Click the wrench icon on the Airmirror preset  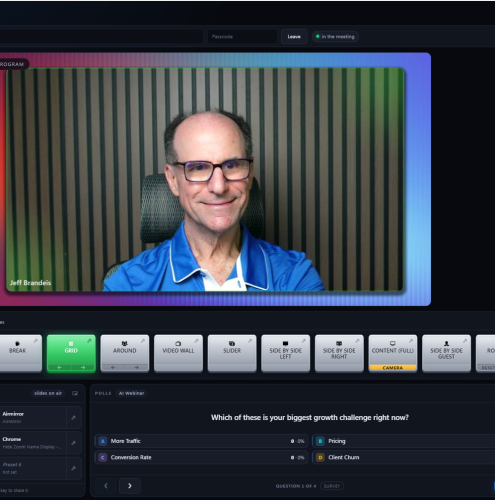coord(74,417)
